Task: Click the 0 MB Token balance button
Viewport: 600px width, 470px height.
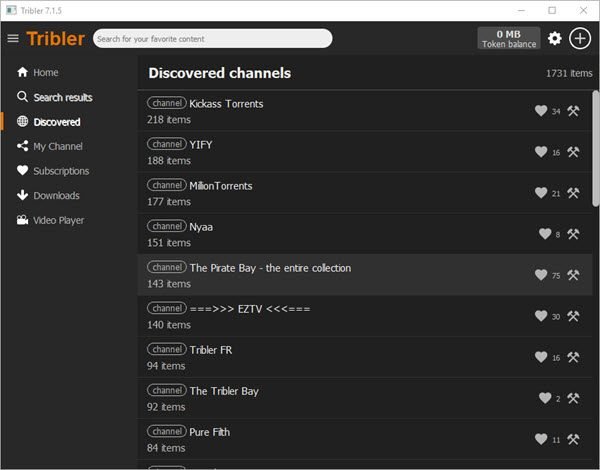Action: 509,38
